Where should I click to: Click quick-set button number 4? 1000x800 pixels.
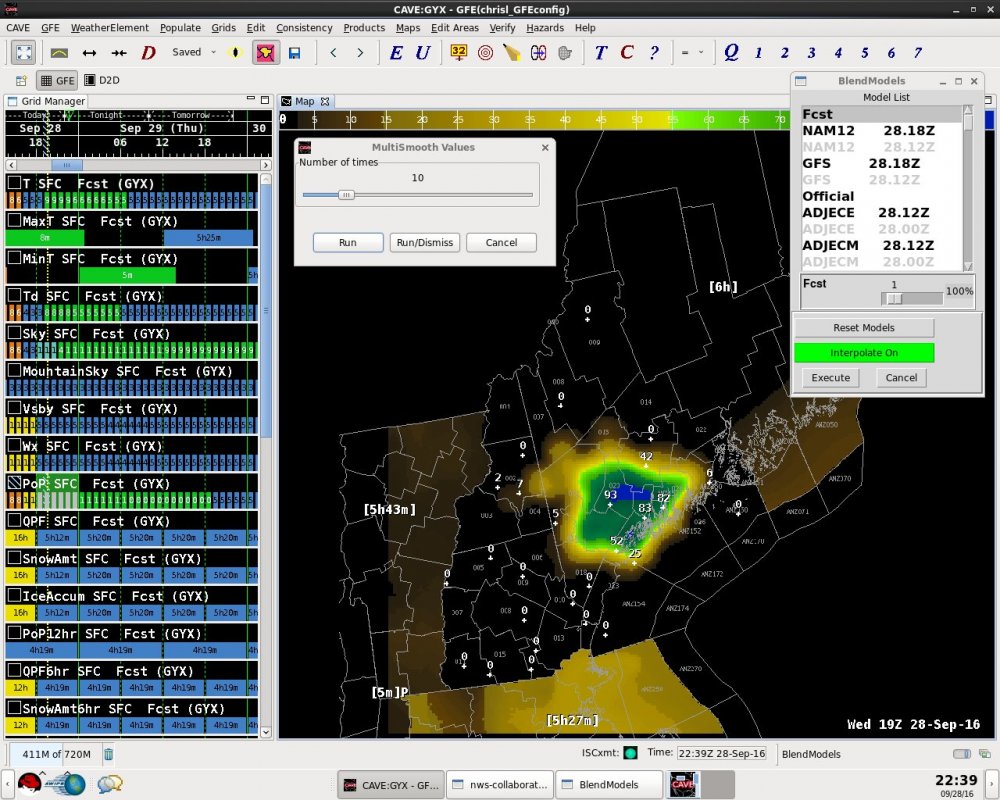coord(838,53)
